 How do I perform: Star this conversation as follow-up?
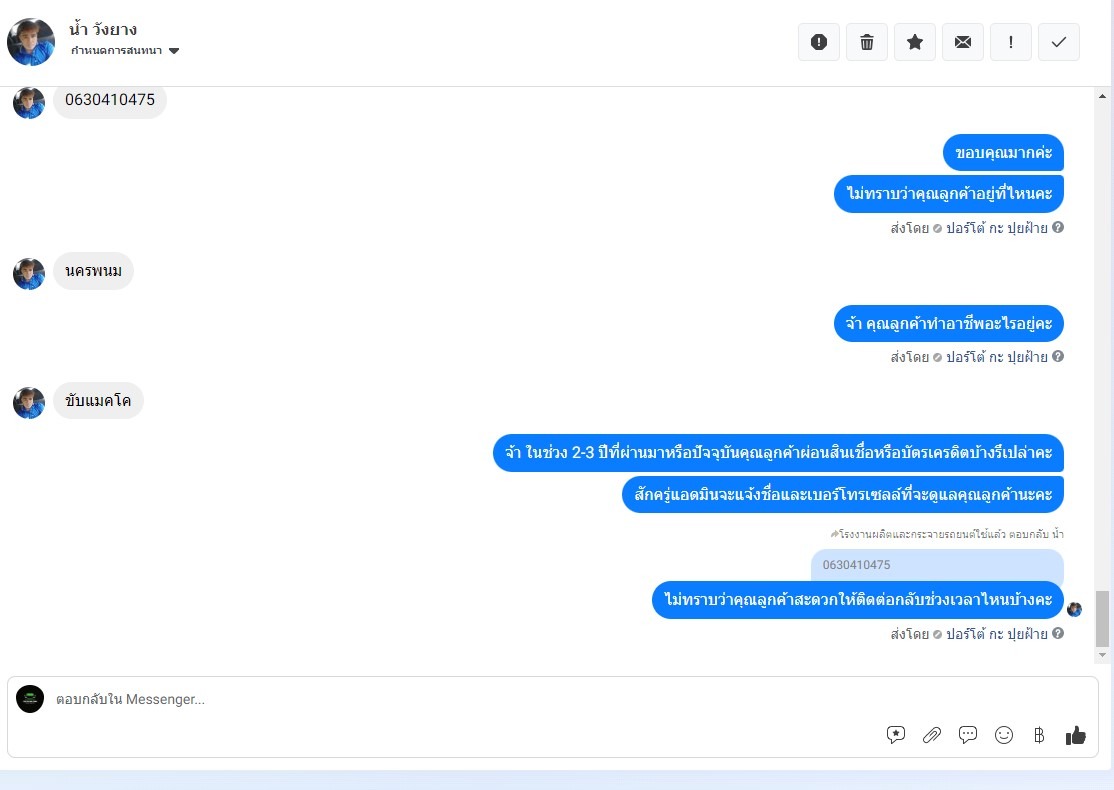click(915, 42)
